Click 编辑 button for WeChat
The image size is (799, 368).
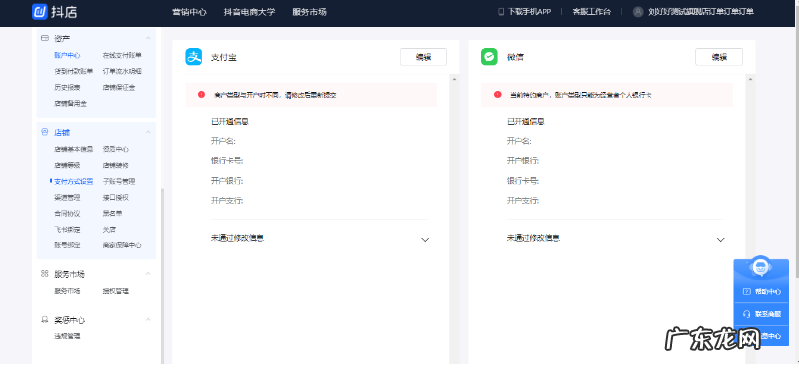pos(719,57)
